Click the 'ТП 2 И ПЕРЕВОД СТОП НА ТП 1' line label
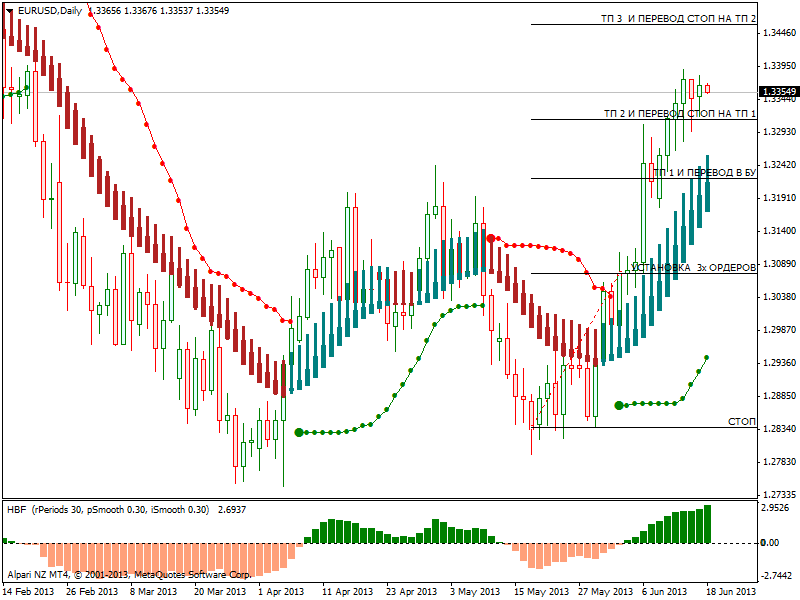Viewport: 800px width, 600px height. click(x=680, y=113)
